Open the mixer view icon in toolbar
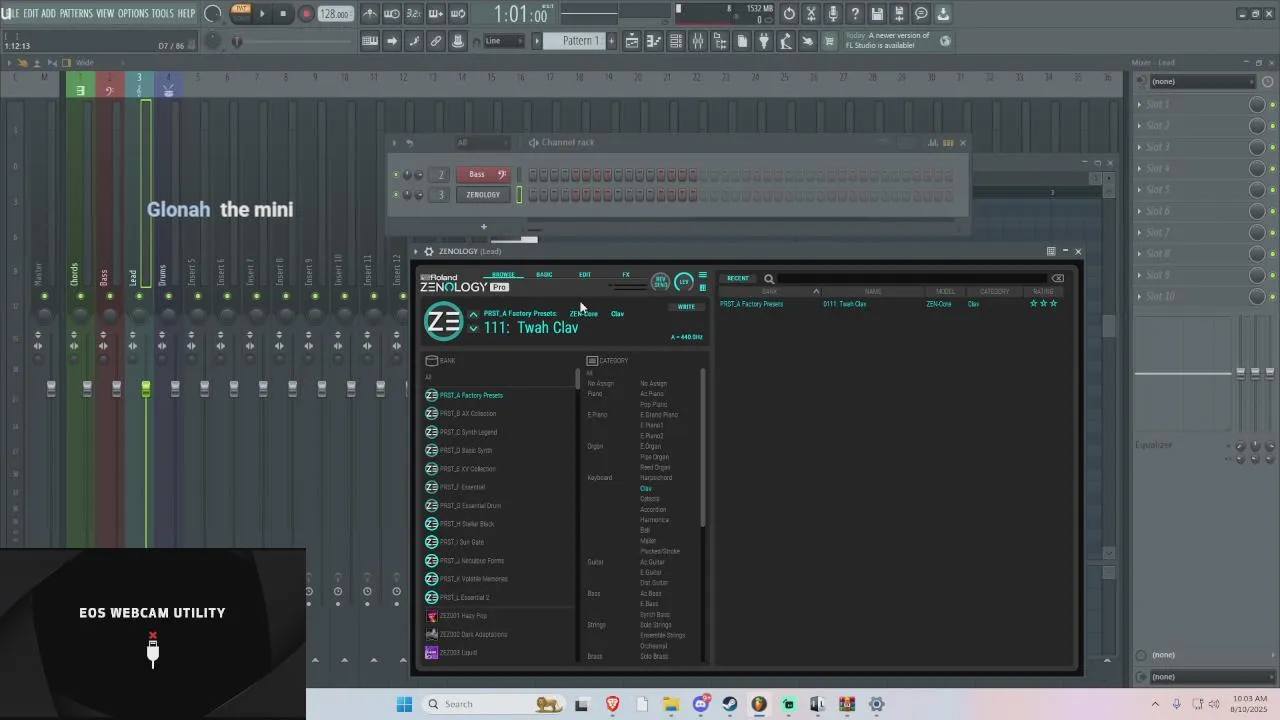This screenshot has width=1280, height=720. click(698, 41)
